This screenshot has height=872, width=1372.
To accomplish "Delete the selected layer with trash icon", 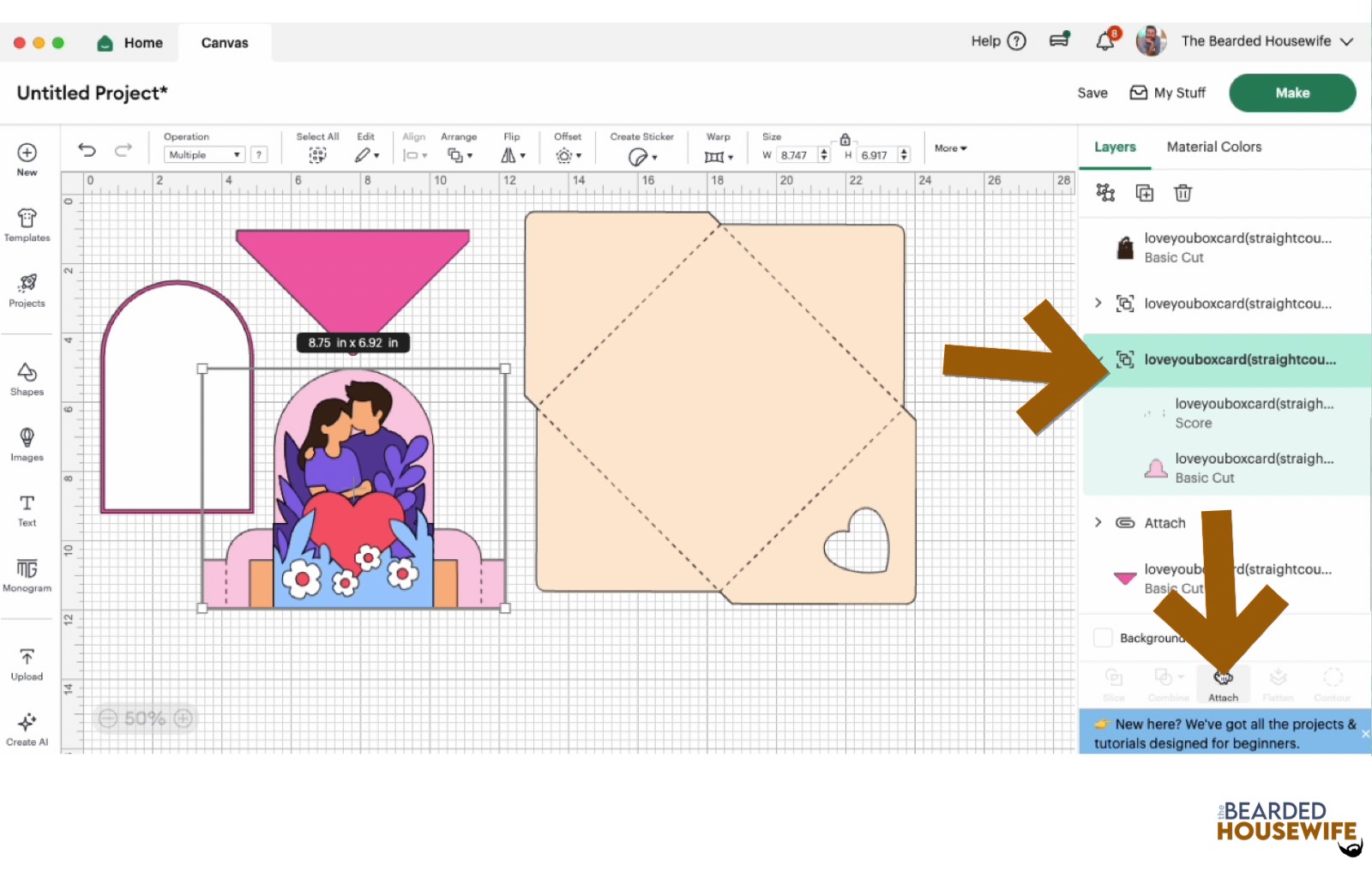I will point(1182,193).
